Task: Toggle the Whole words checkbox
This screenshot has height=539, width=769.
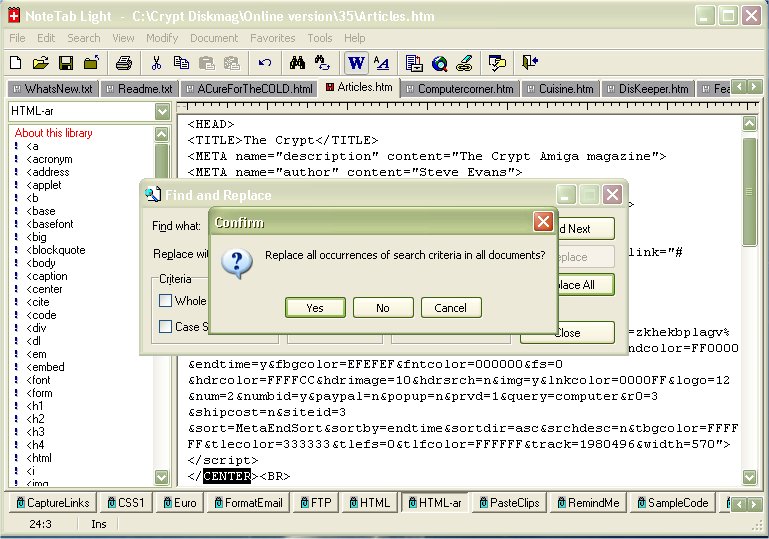Action: pos(166,300)
